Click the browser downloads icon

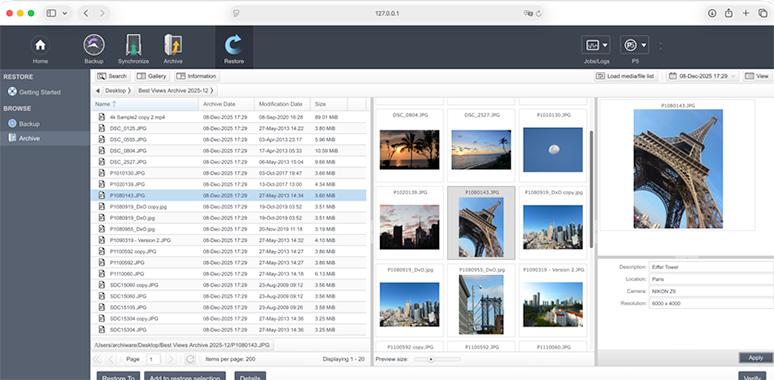[x=712, y=13]
